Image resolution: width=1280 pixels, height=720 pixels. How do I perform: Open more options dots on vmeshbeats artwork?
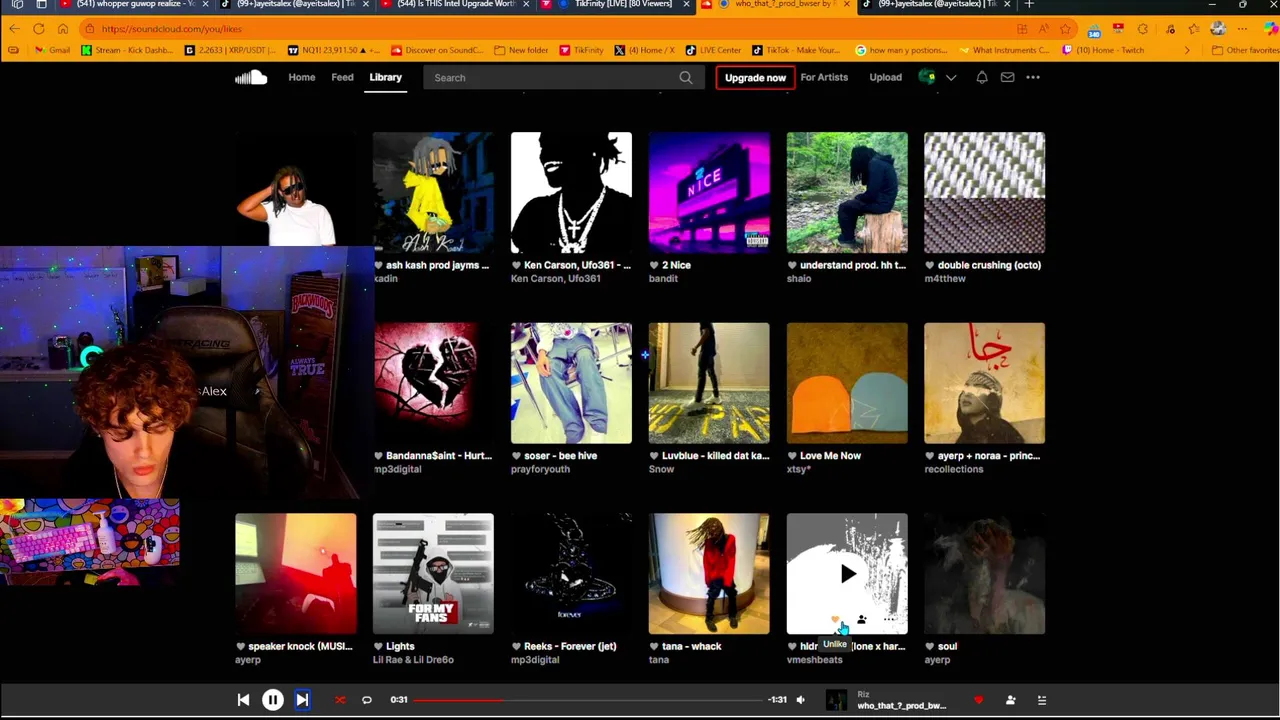[888, 620]
